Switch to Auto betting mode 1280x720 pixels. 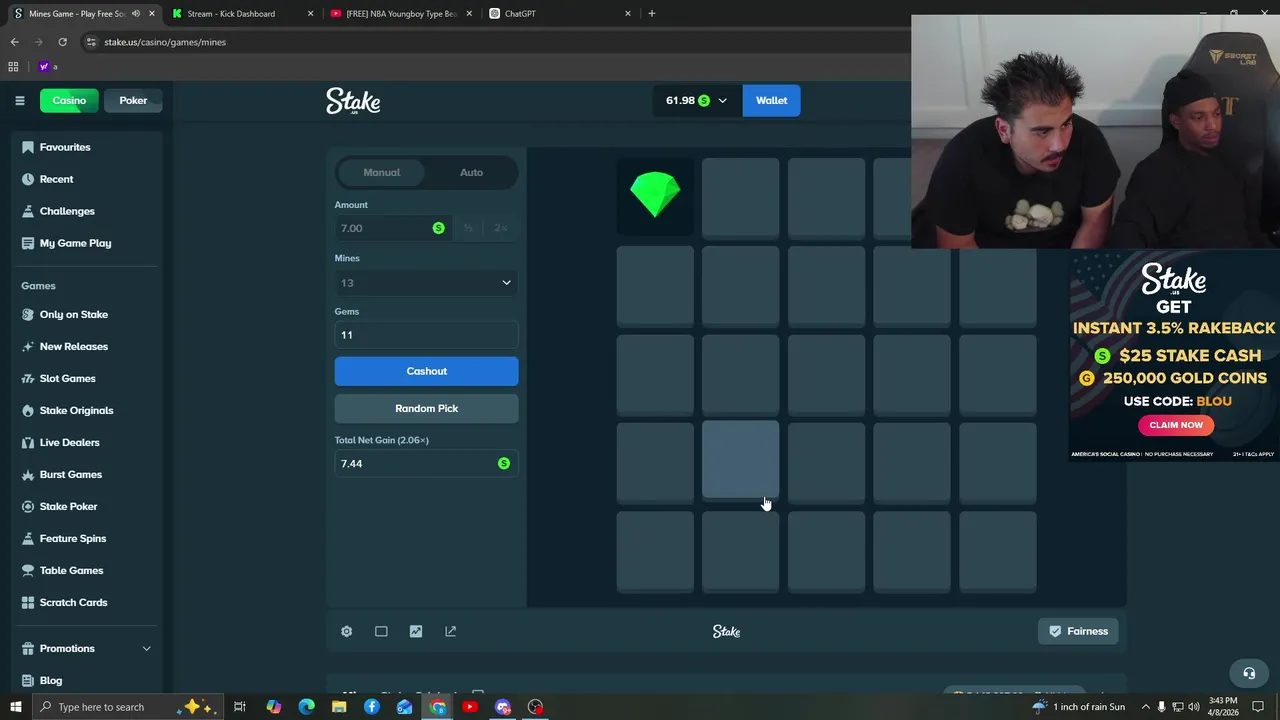coord(471,172)
